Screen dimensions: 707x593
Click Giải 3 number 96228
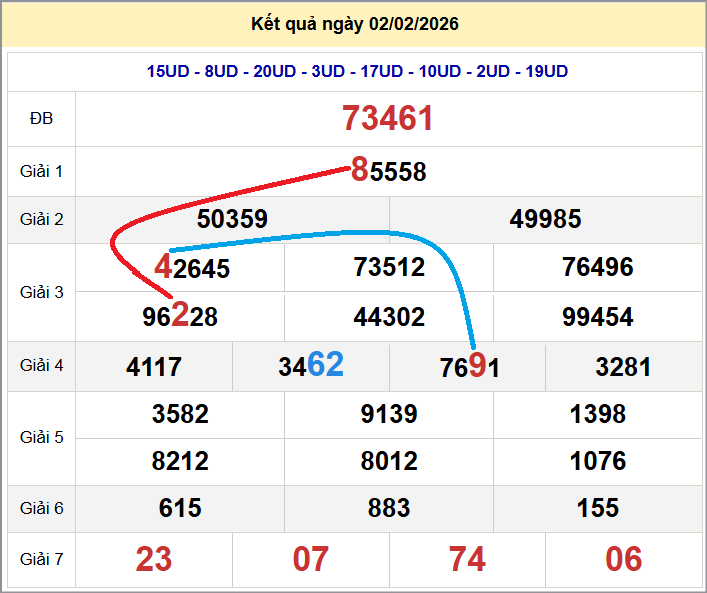[180, 317]
